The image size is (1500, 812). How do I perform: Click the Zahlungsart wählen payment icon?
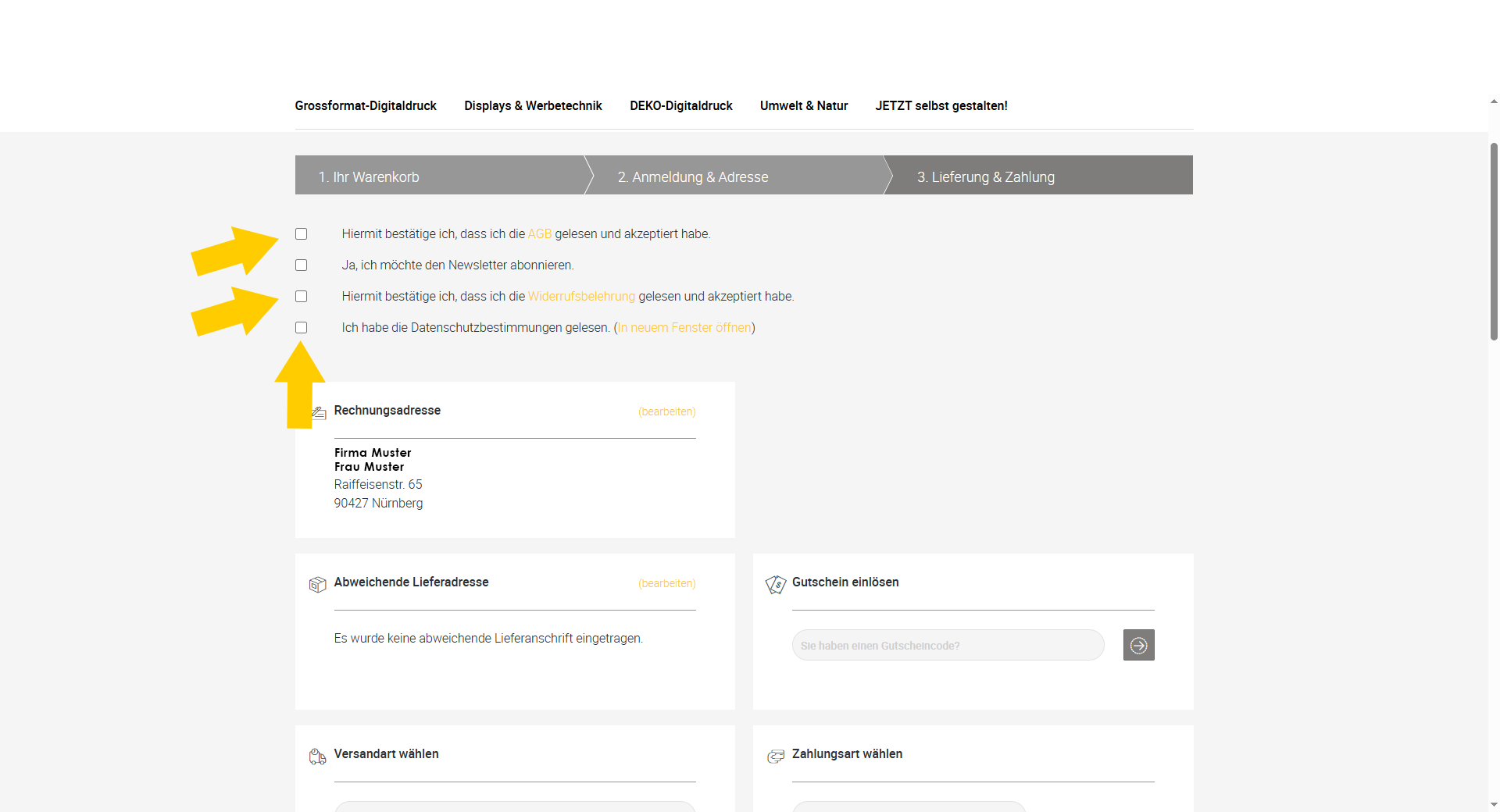pos(775,756)
